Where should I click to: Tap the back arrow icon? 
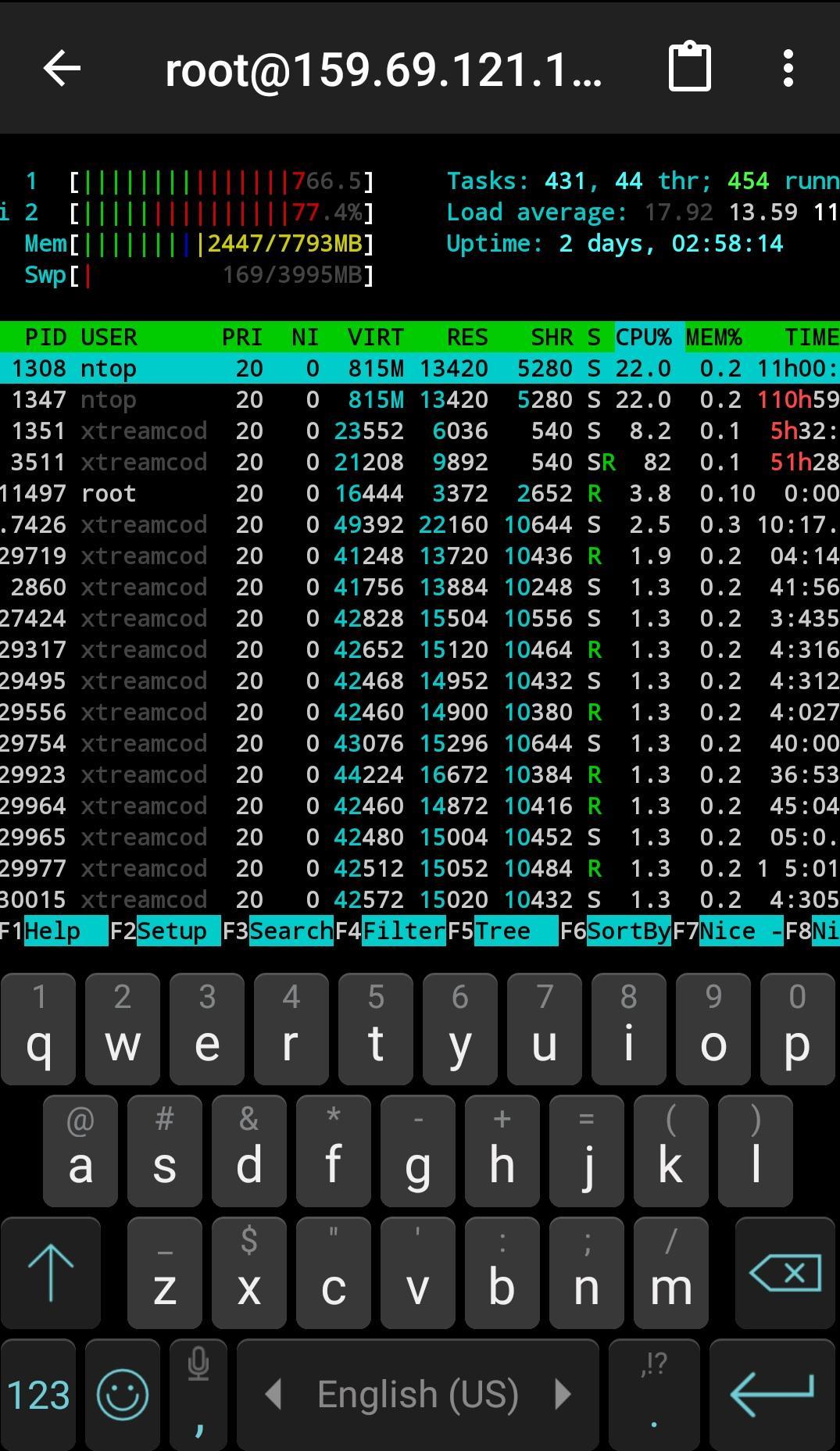(x=62, y=68)
